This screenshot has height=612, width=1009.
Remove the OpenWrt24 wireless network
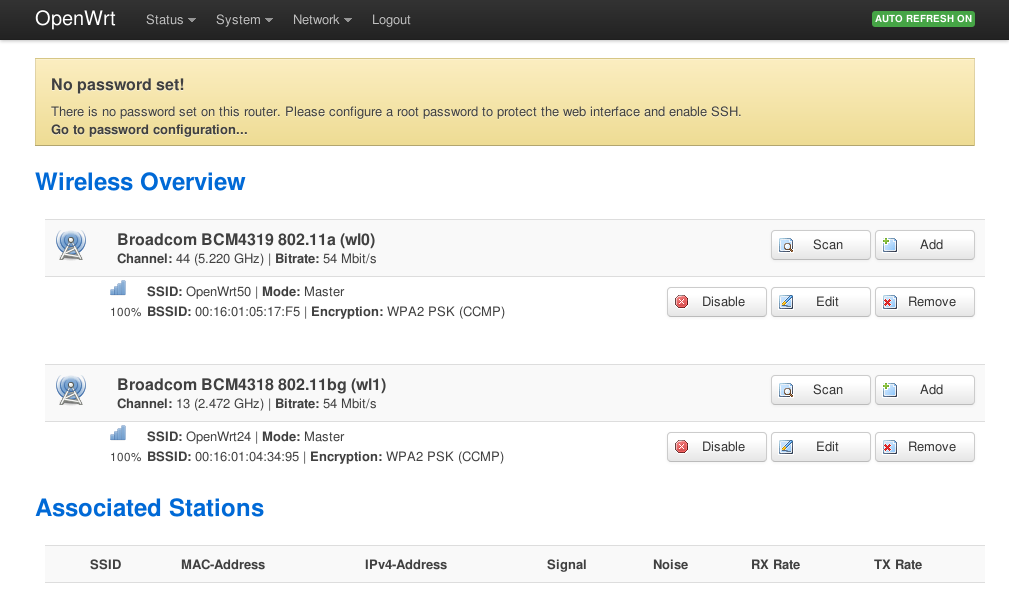coord(925,447)
